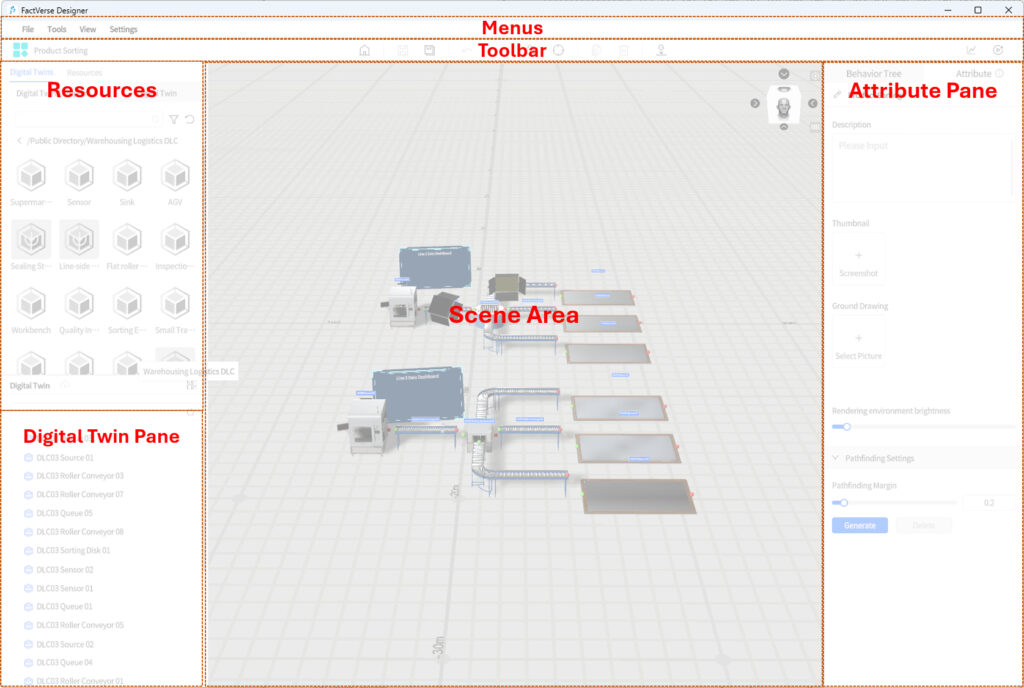Click the layout icon on Digital Twin header

[191, 385]
